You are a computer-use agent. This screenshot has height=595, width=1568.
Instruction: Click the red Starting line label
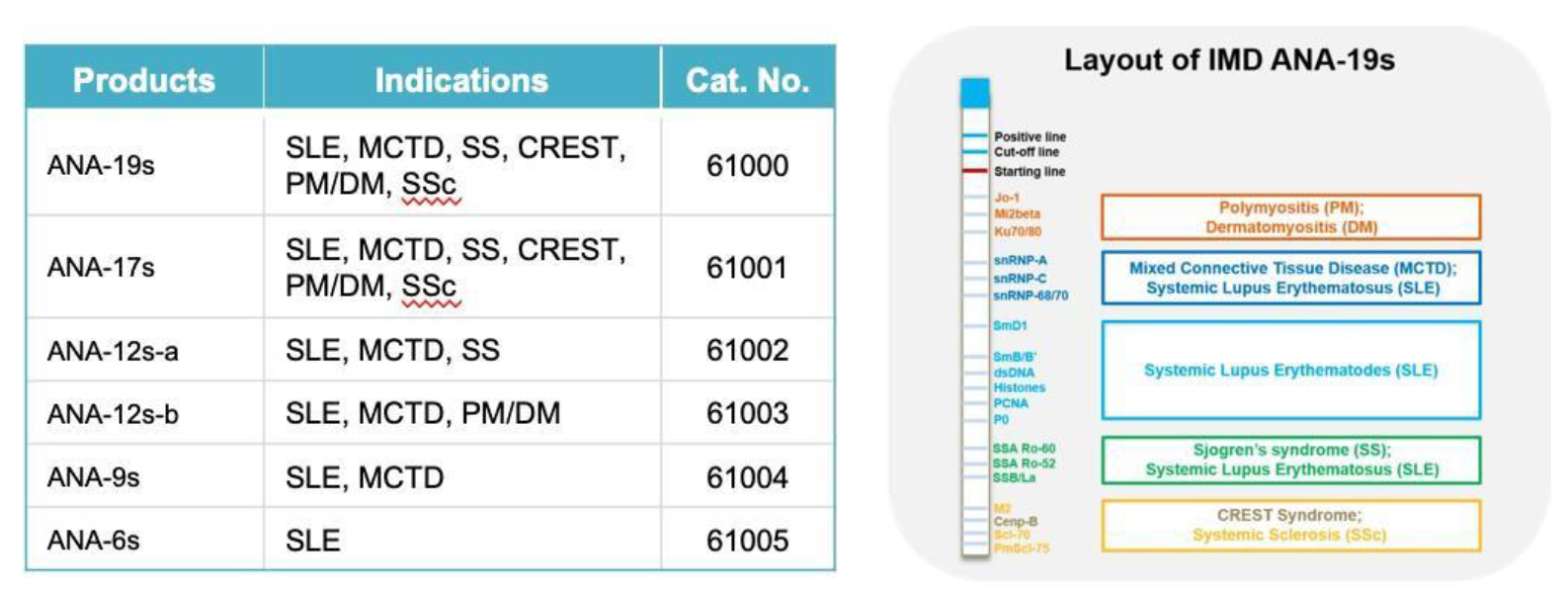click(x=1030, y=172)
